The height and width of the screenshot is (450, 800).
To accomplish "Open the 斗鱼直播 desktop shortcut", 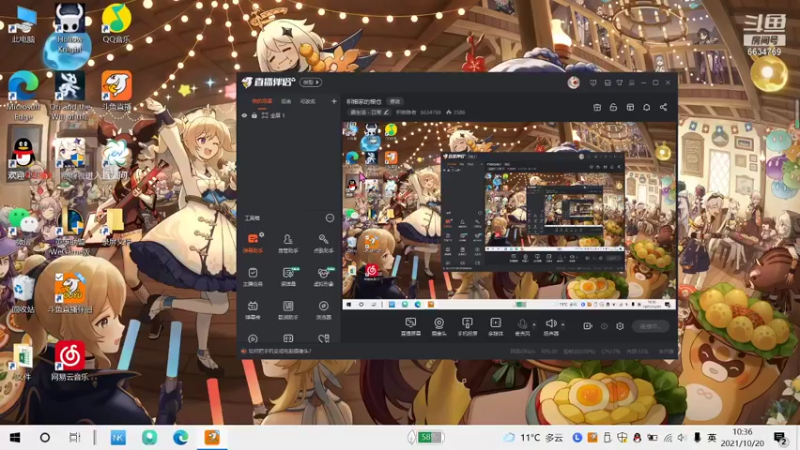I will (x=116, y=91).
